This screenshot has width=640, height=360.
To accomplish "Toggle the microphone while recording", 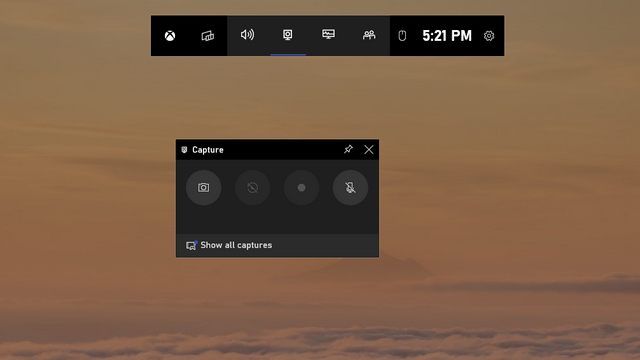I will [351, 188].
